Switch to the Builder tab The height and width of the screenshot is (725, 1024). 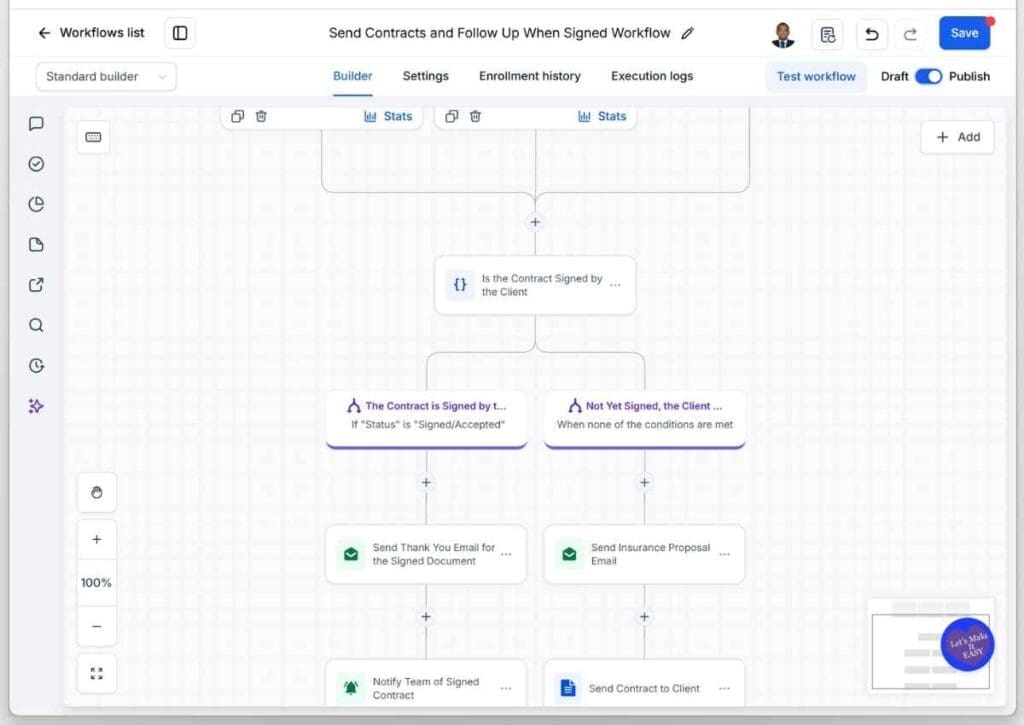click(x=353, y=76)
